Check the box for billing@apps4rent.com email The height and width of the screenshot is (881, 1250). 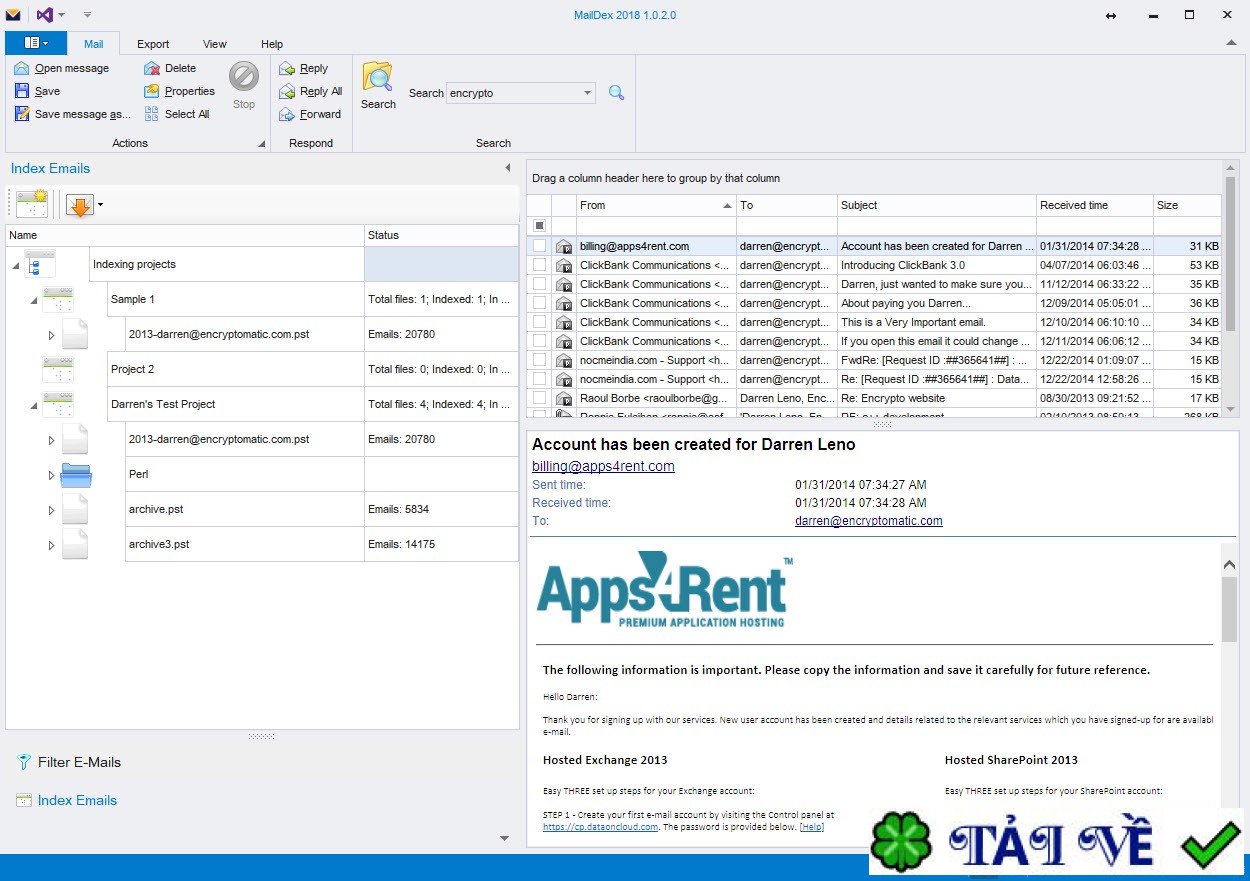click(540, 246)
